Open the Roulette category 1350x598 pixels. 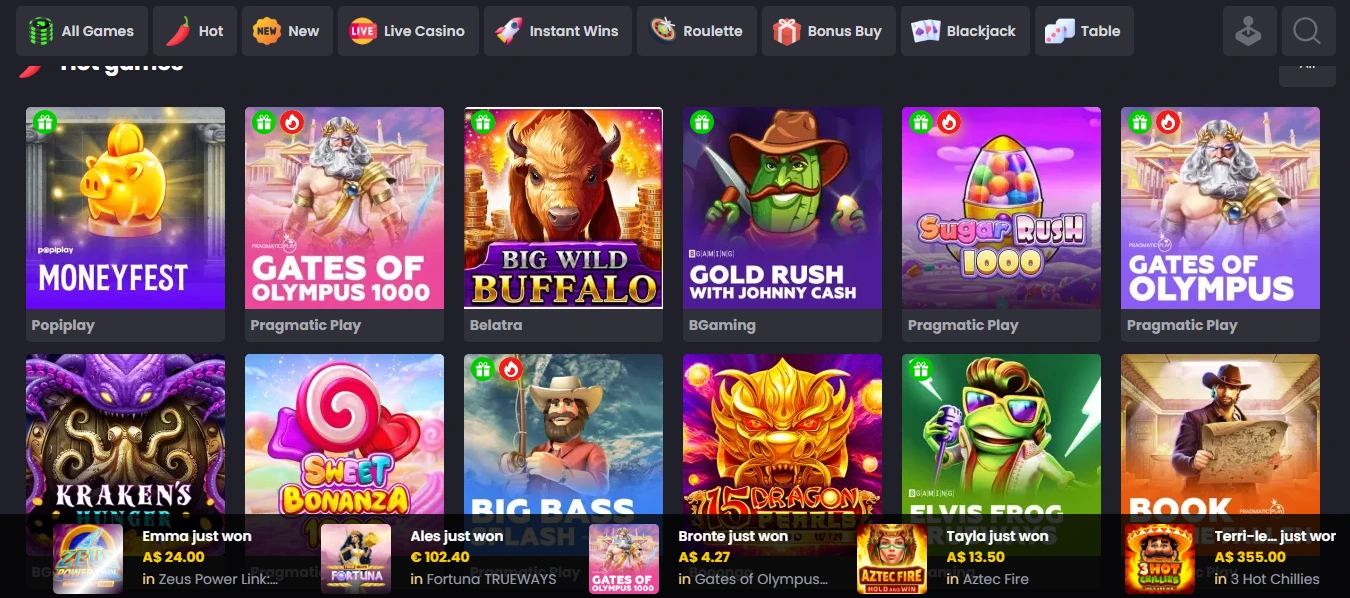[697, 31]
